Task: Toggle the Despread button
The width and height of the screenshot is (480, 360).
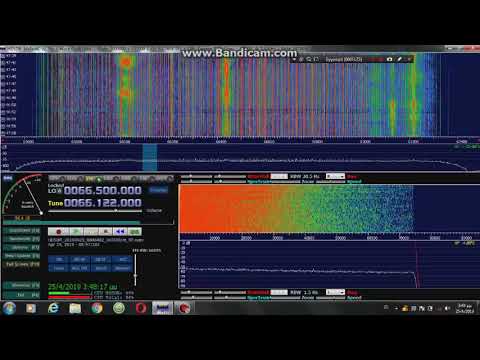Action: click(122, 268)
